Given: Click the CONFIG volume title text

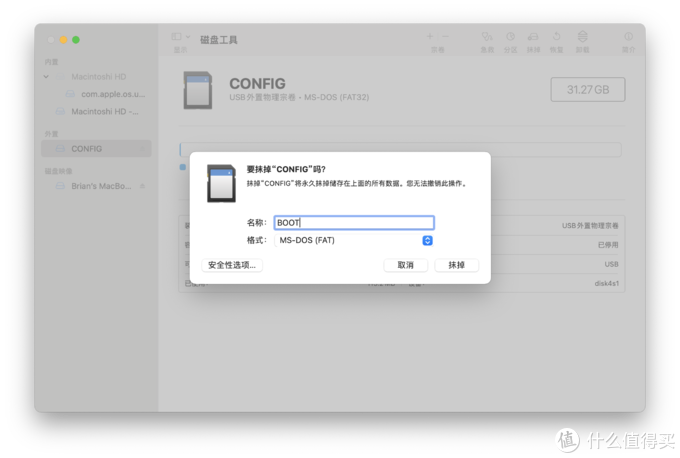Looking at the screenshot, I should pos(257,84).
